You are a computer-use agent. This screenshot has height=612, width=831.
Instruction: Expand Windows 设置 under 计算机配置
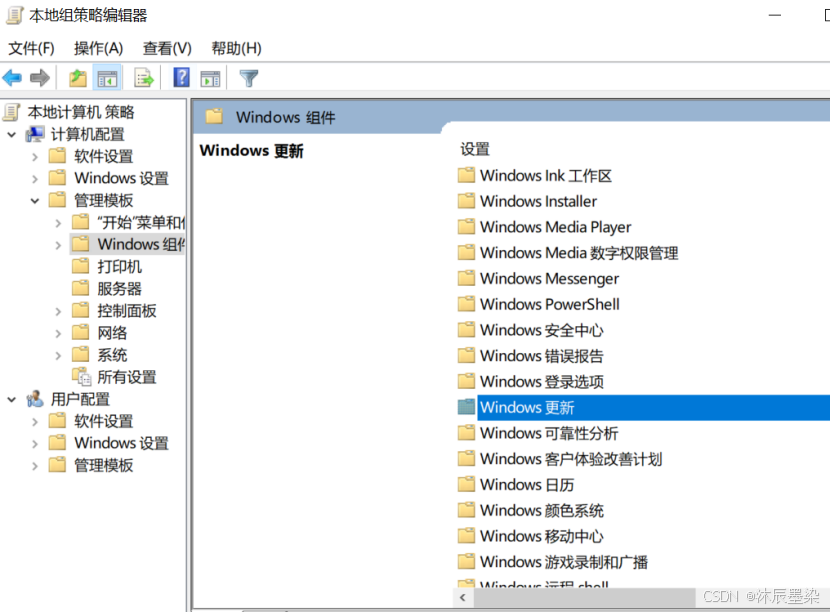(x=35, y=179)
